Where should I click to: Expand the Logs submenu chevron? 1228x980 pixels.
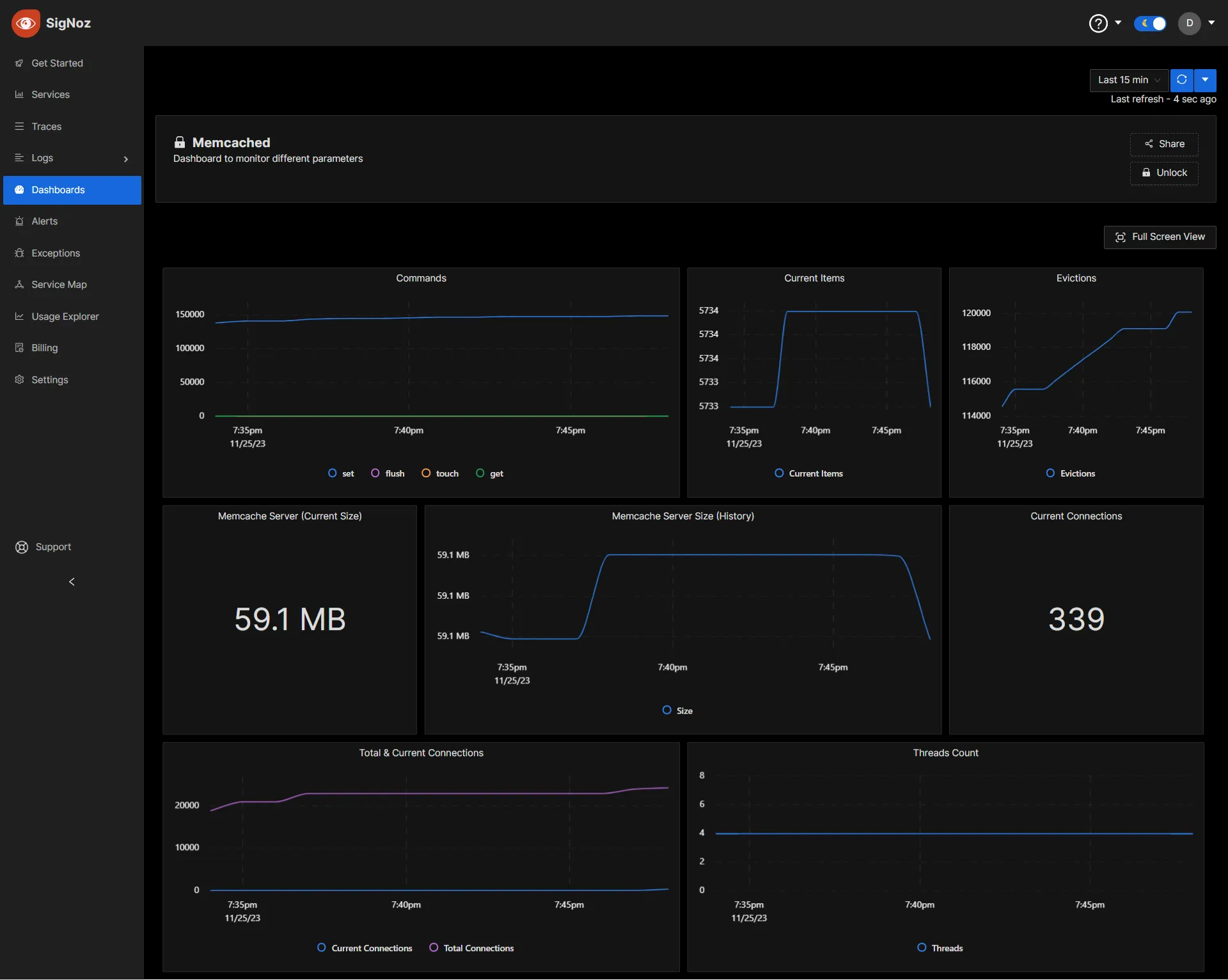[126, 159]
